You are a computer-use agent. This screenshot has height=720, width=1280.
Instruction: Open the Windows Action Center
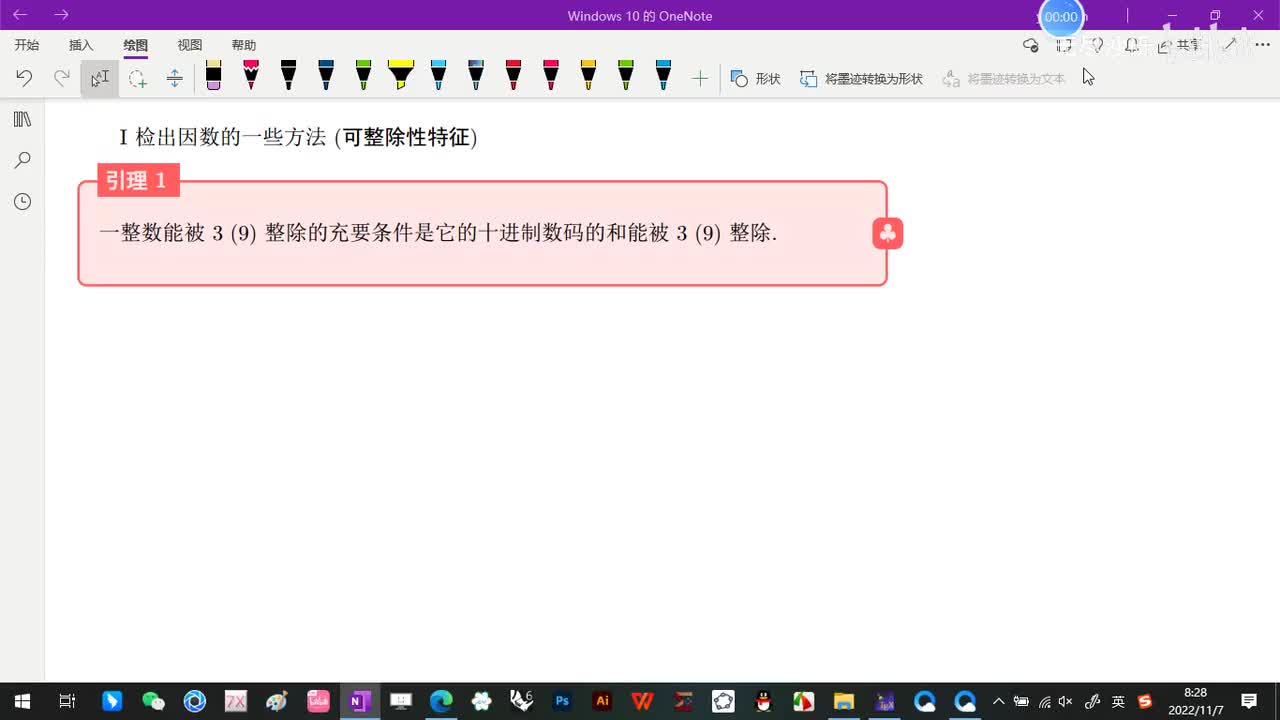pyautogui.click(x=1249, y=701)
